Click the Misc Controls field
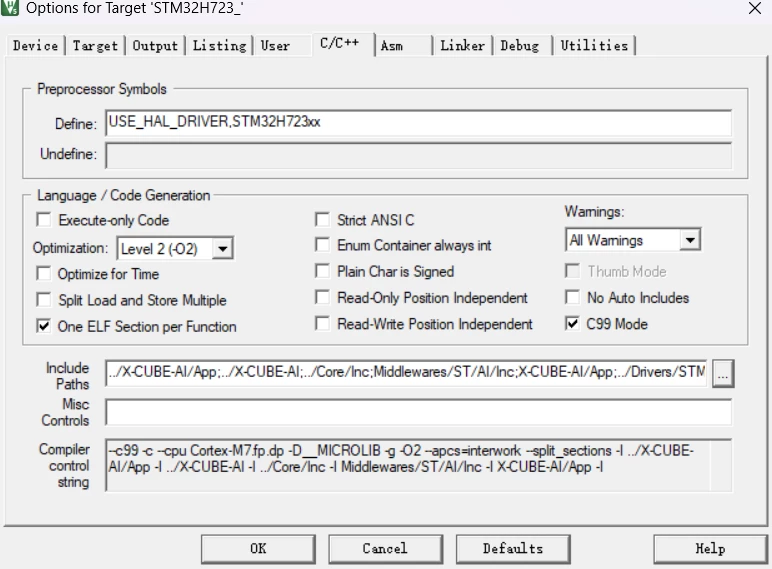This screenshot has width=772, height=569. 418,412
